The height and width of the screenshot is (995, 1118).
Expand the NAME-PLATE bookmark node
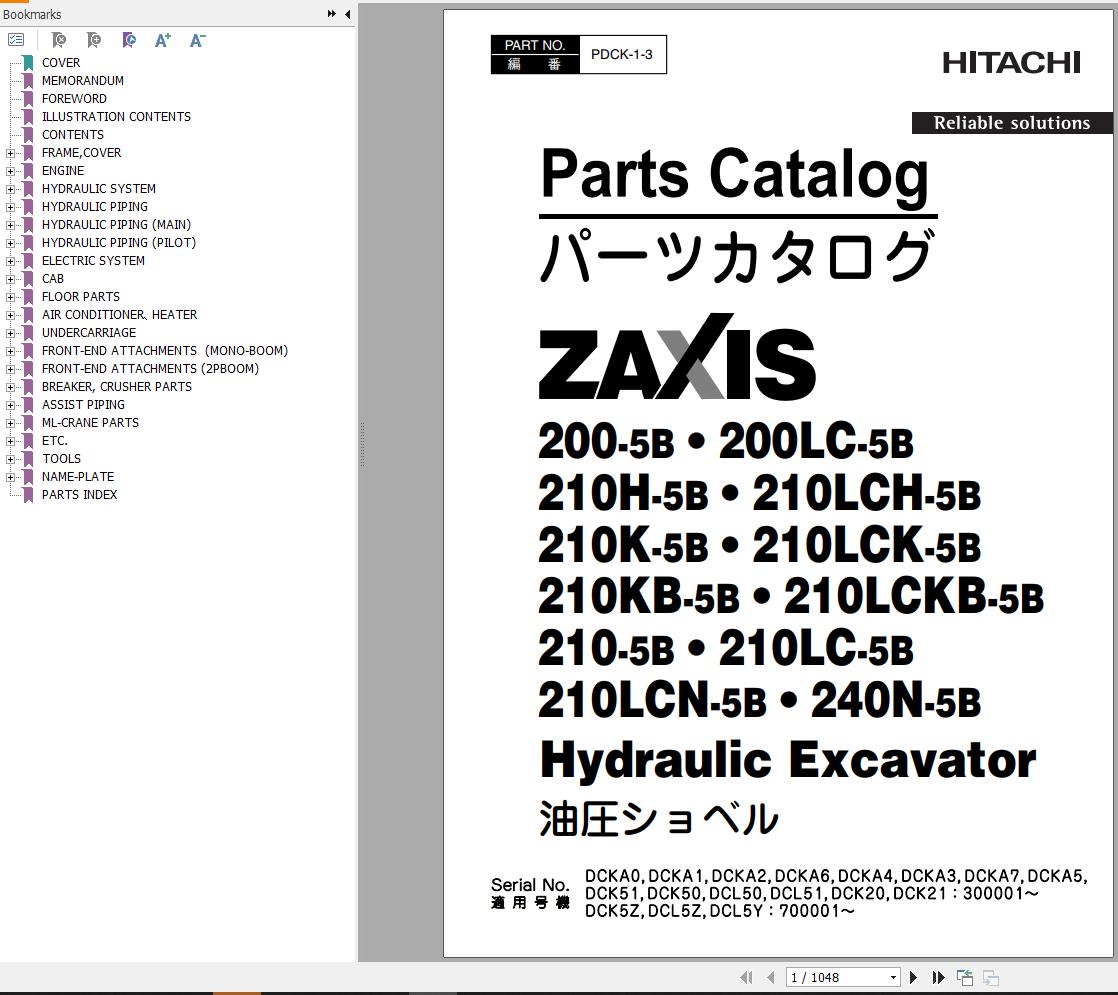tap(10, 477)
